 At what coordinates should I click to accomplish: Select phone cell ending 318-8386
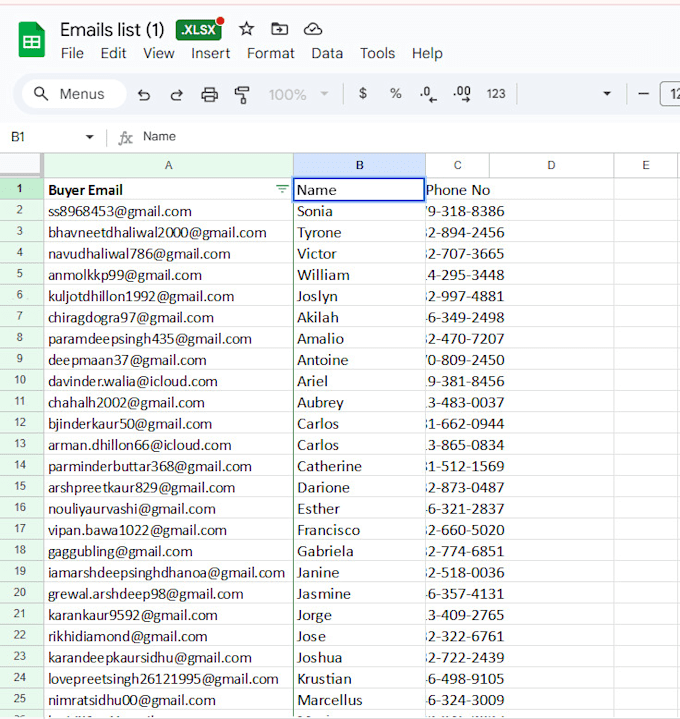point(457,211)
